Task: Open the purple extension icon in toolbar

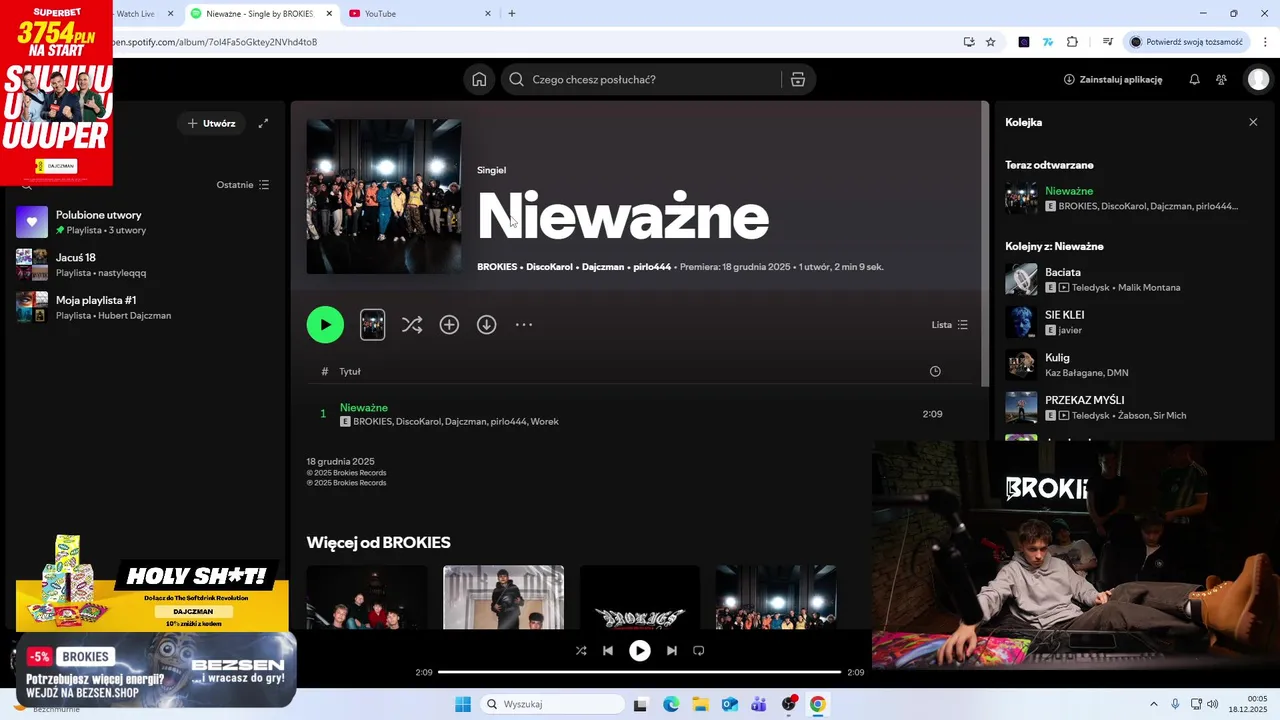Action: point(1024,42)
